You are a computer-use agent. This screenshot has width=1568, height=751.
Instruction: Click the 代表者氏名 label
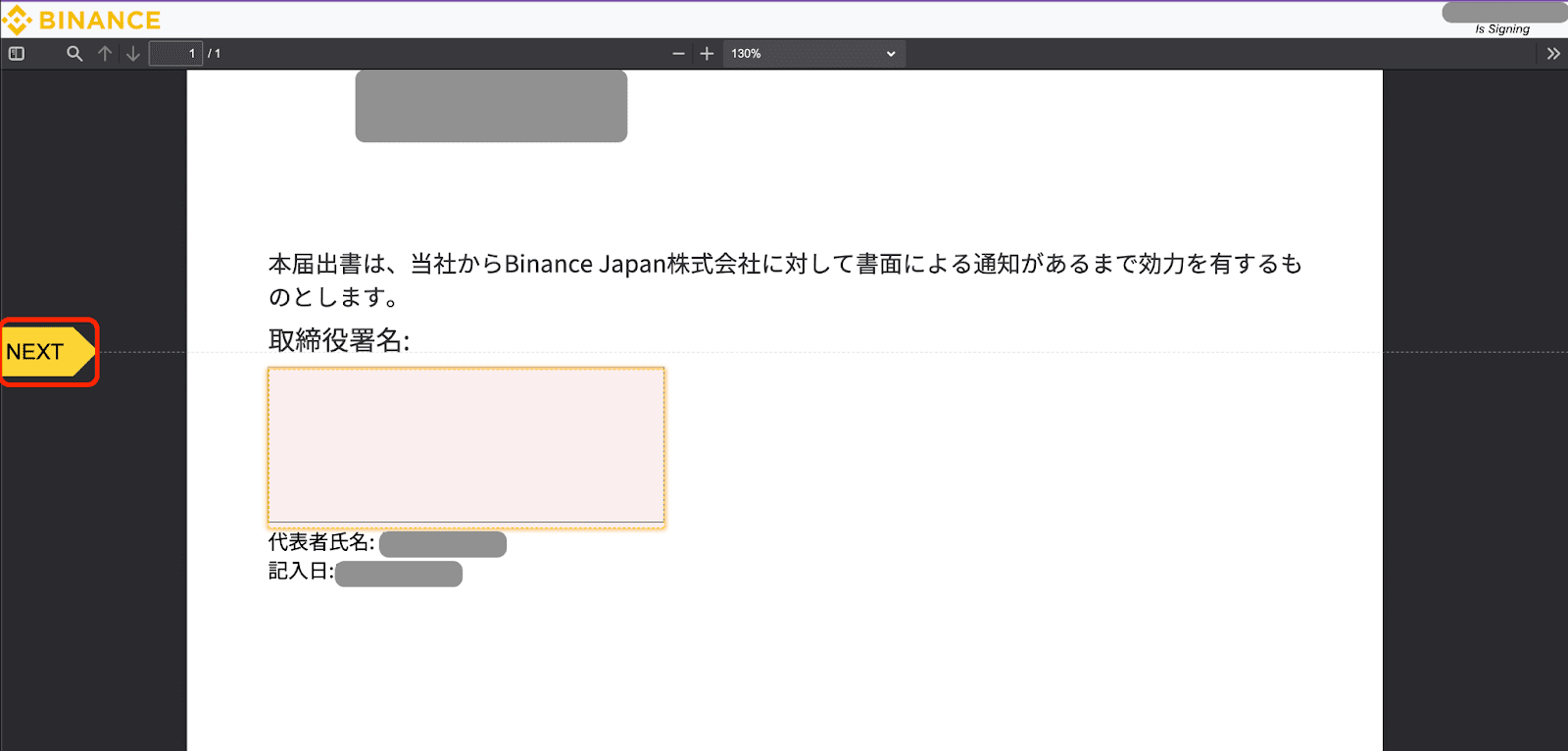321,542
